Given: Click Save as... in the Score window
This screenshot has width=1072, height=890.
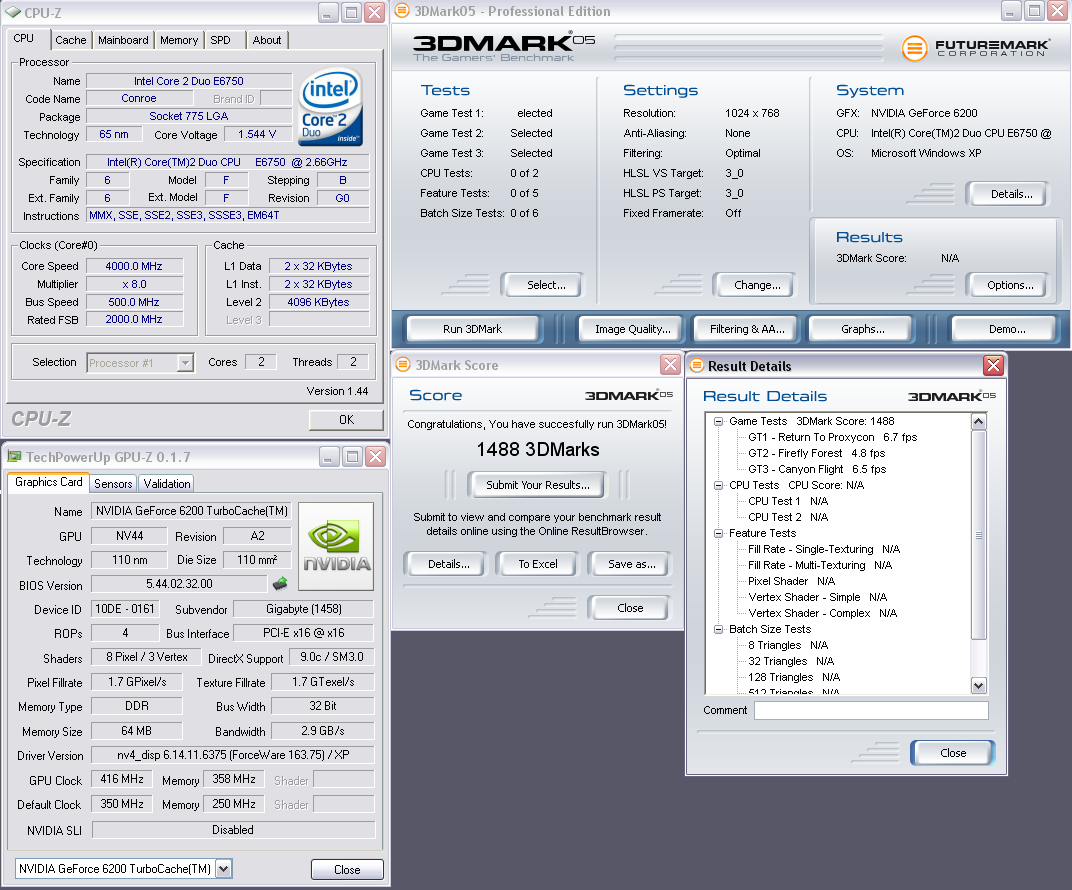Looking at the screenshot, I should (628, 564).
